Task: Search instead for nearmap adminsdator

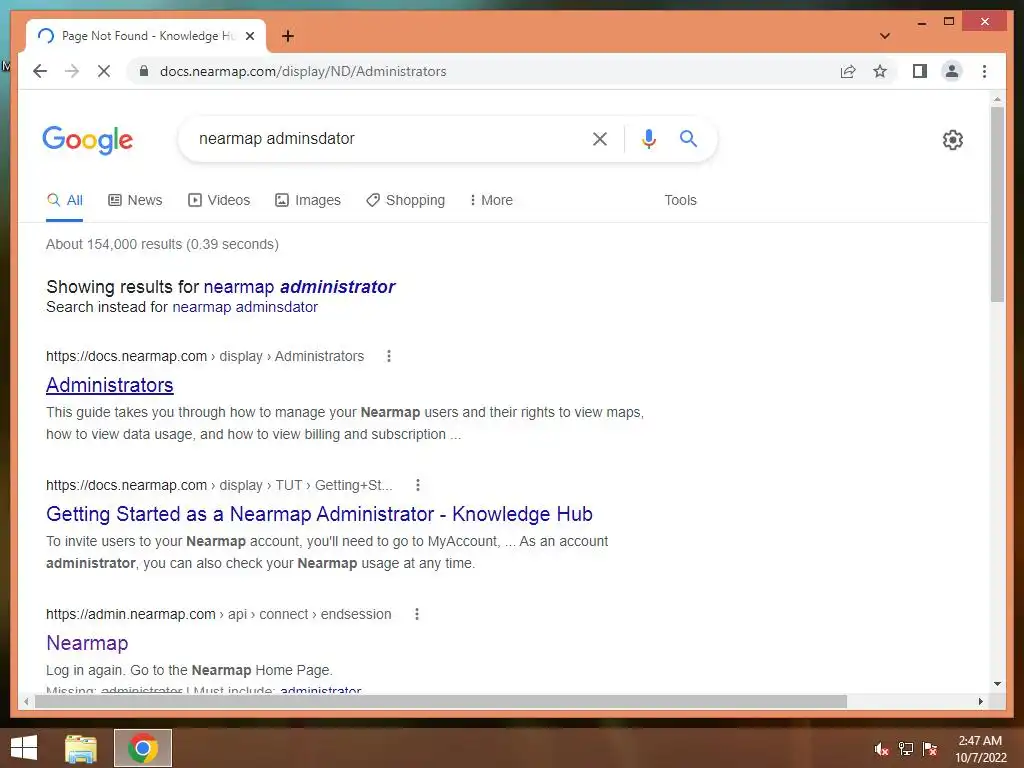Action: coord(245,307)
